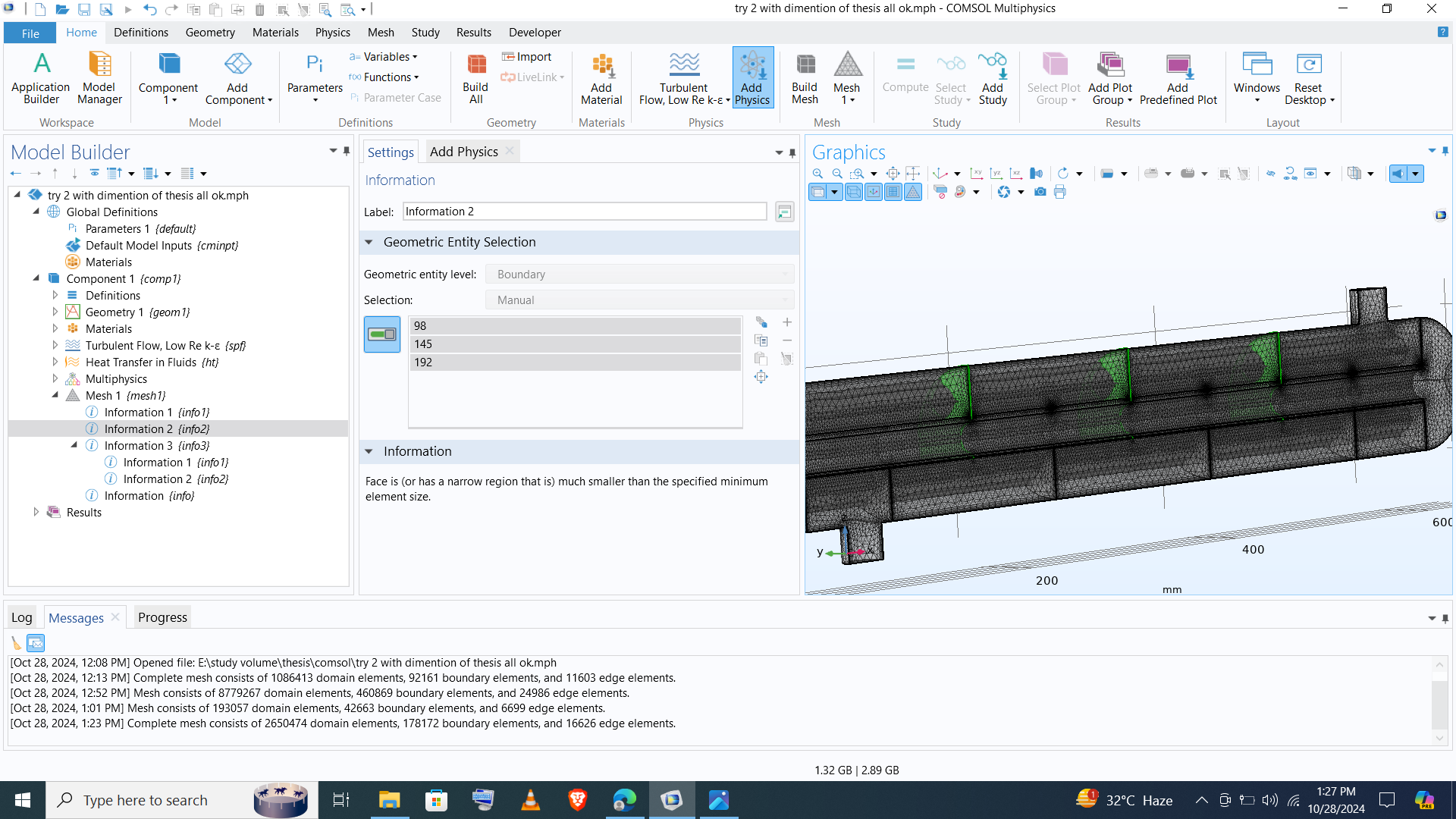This screenshot has width=1456, height=819.
Task: Click Go Back arrow in Model Builder toolbar
Action: tap(15, 174)
